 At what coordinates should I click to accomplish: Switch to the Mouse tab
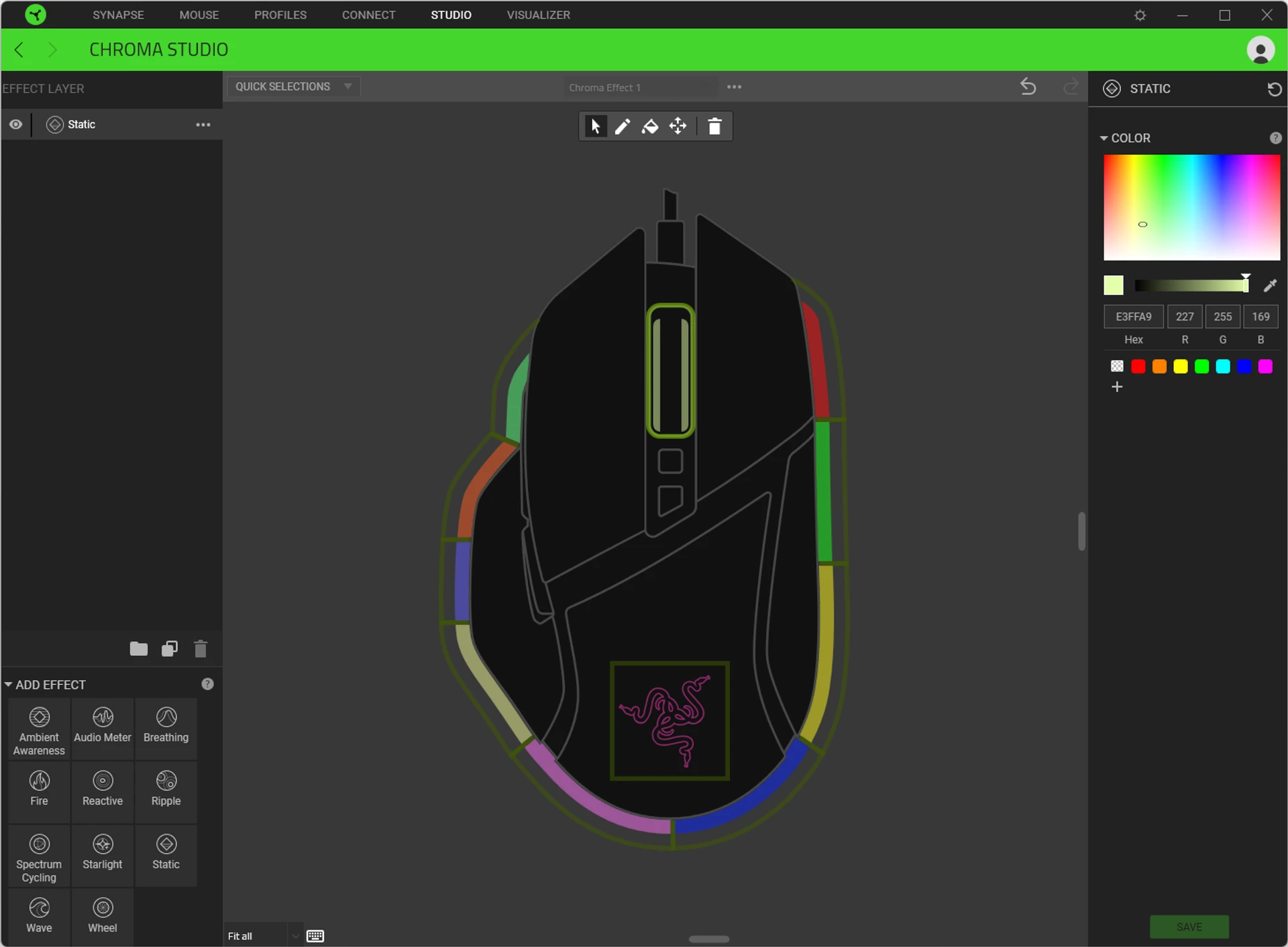click(x=199, y=15)
